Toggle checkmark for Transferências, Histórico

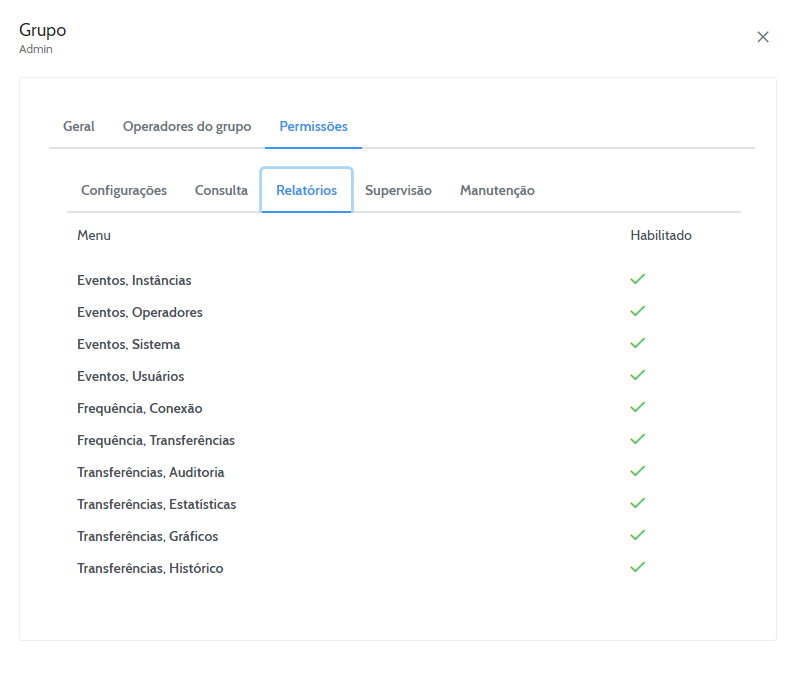click(x=637, y=567)
